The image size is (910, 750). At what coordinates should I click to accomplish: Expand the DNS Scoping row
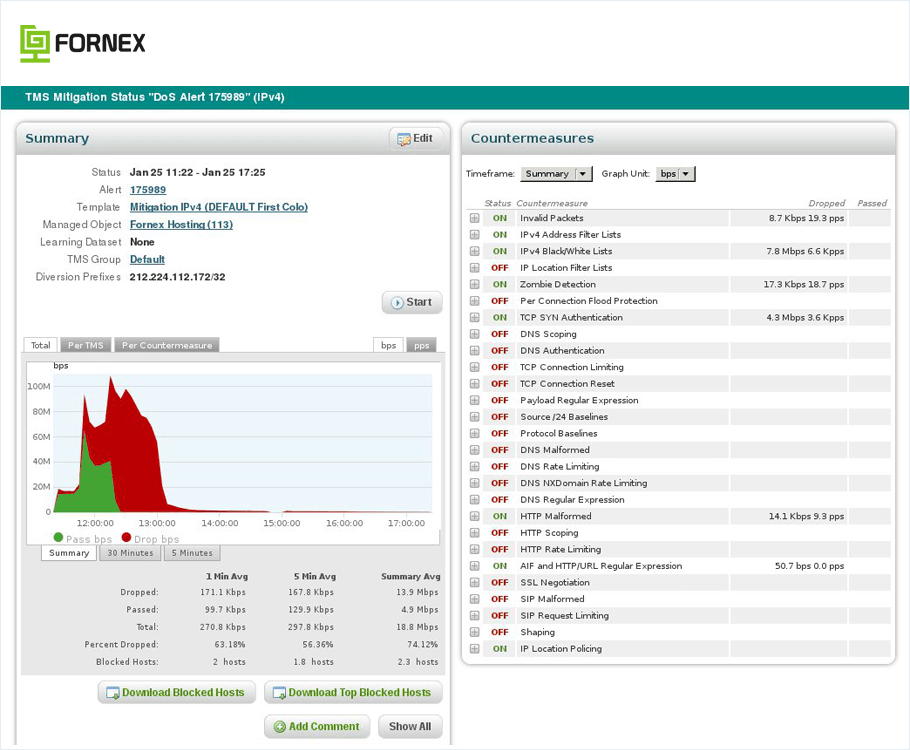475,334
